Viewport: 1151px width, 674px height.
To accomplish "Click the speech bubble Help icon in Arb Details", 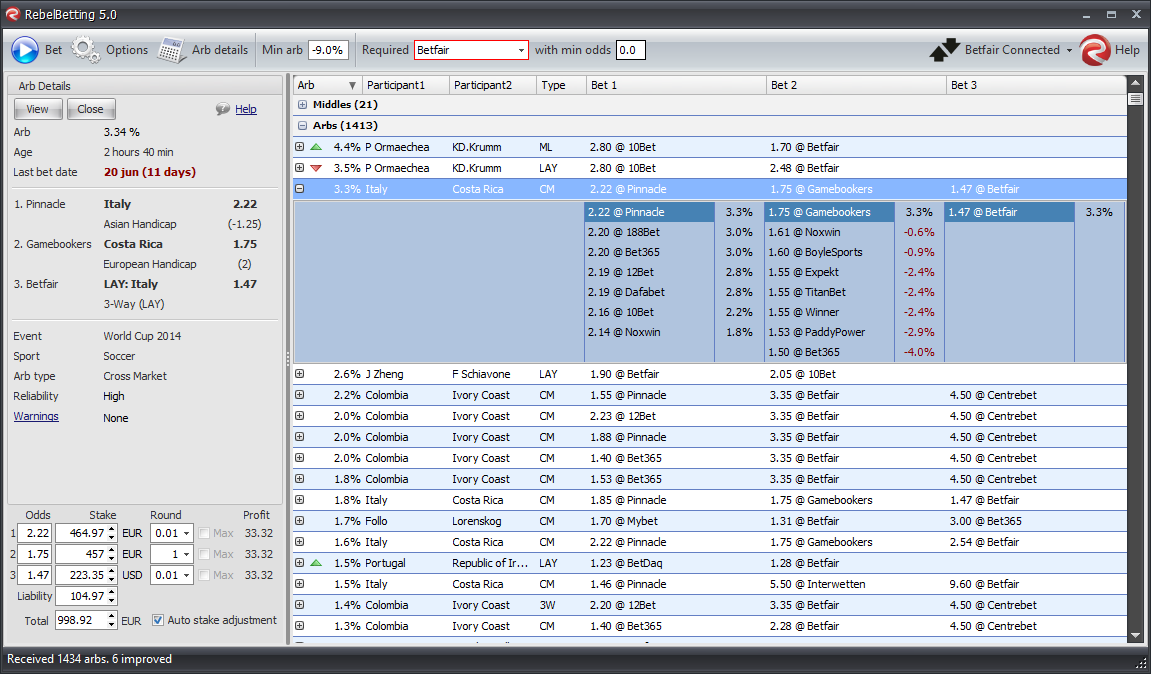I will (x=223, y=110).
